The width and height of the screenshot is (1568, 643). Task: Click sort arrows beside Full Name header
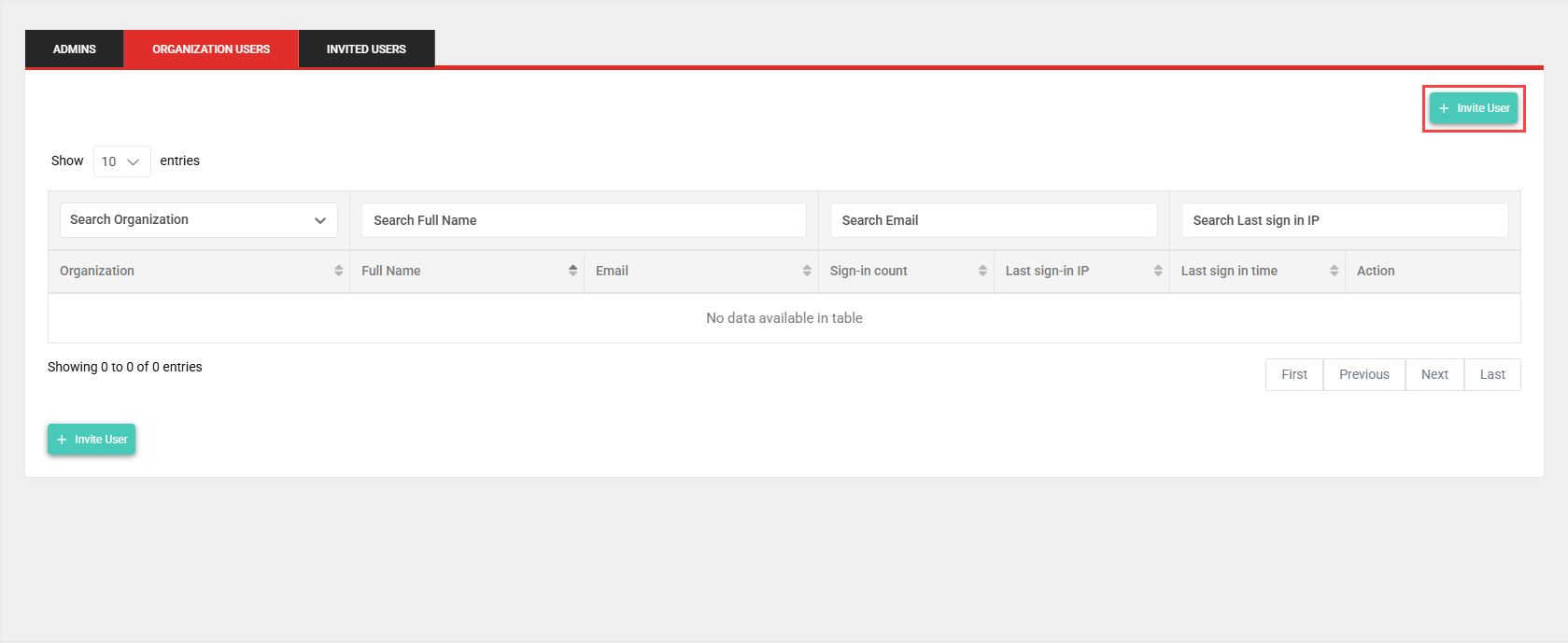tap(572, 271)
